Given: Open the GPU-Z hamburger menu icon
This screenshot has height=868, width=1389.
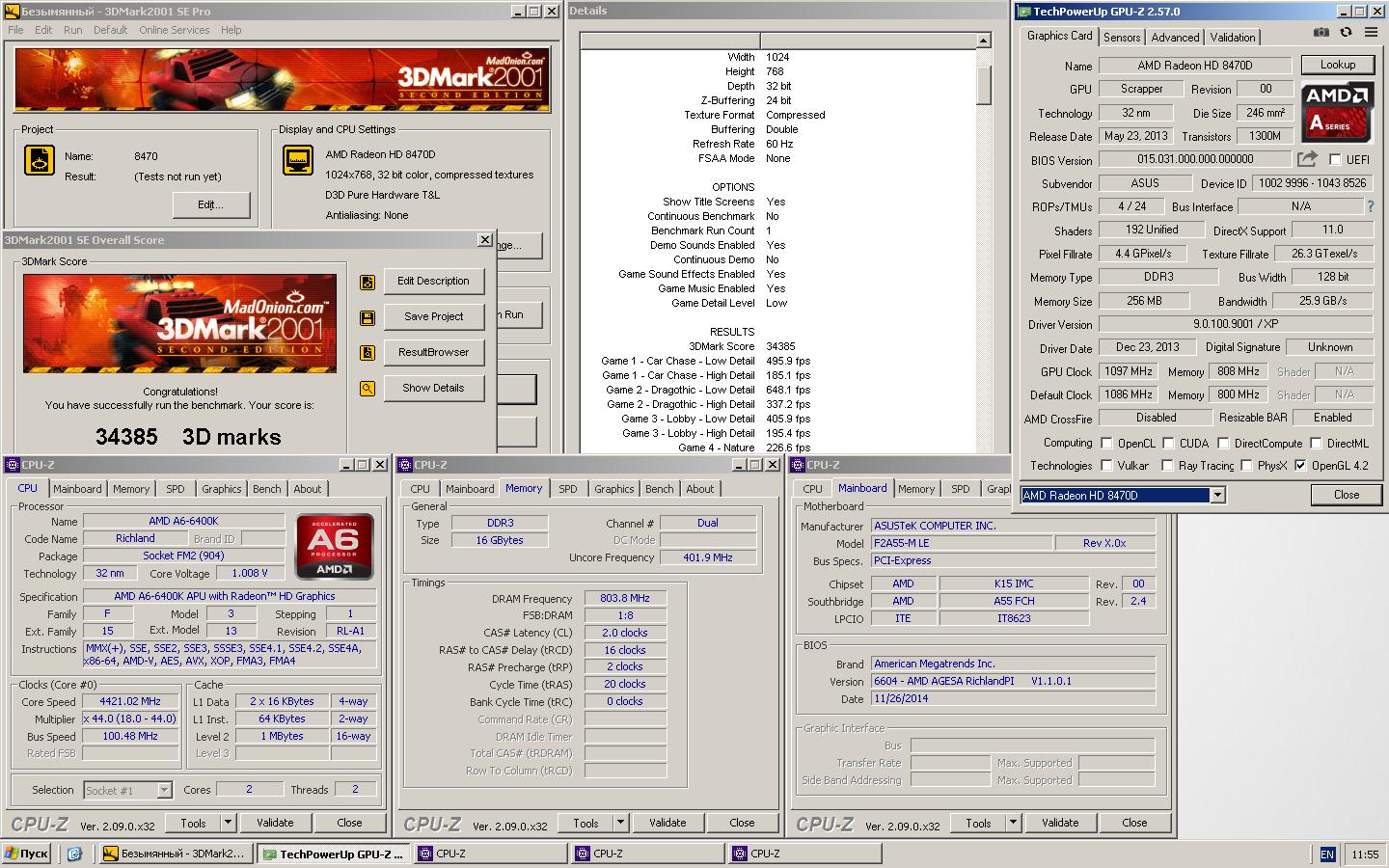Looking at the screenshot, I should pos(1372,33).
